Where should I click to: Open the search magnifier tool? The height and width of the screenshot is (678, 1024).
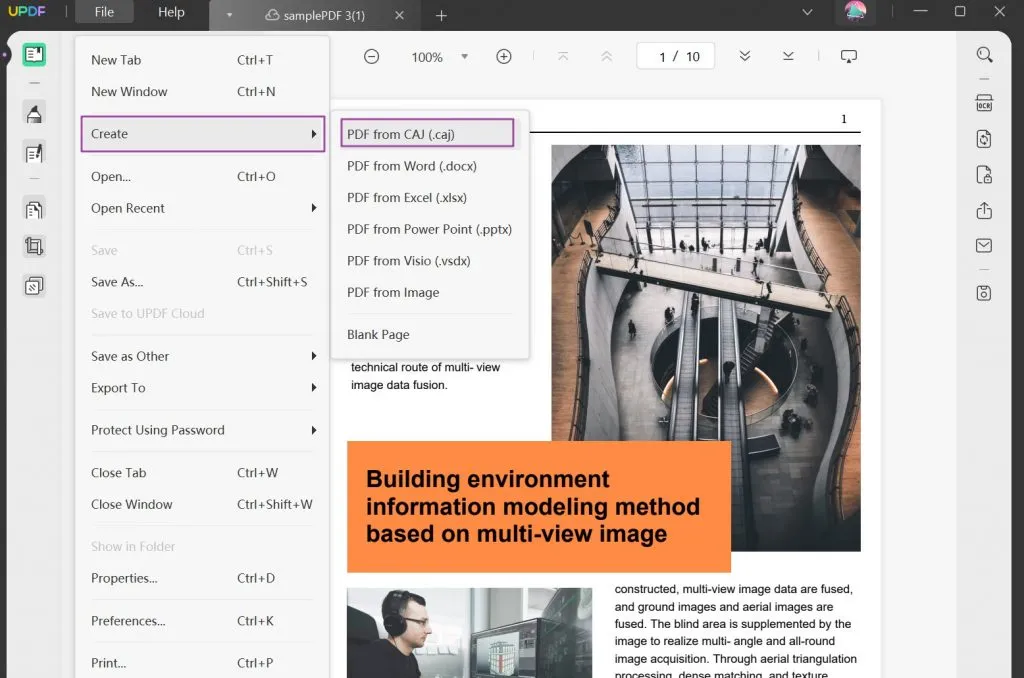click(x=984, y=56)
